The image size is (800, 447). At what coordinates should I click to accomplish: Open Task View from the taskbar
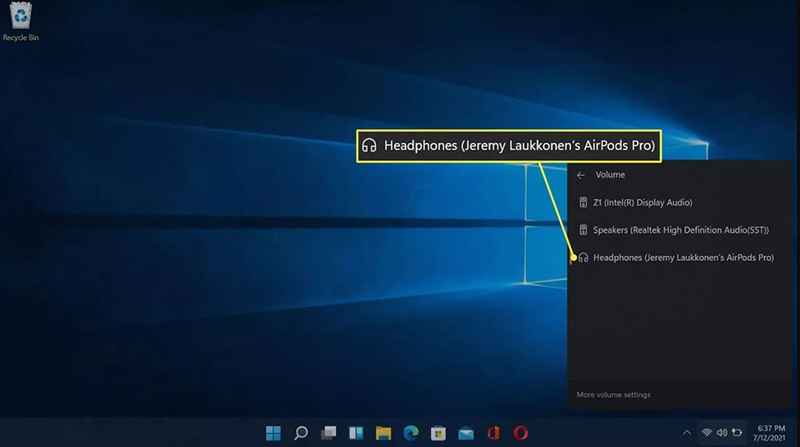click(x=328, y=433)
